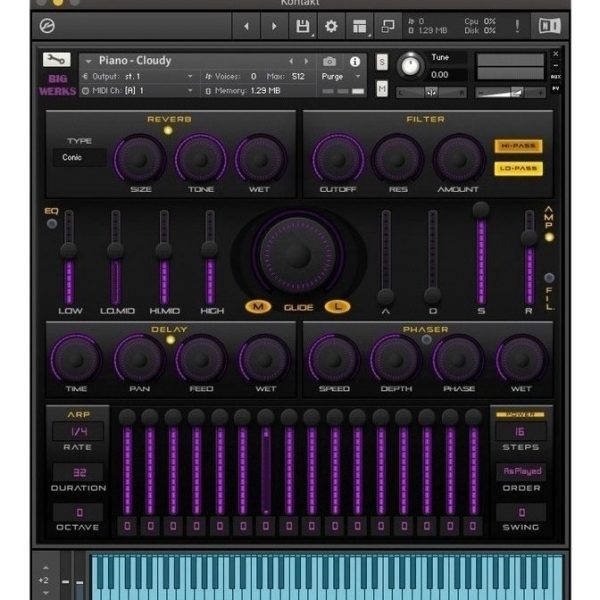Screen dimensions: 600x600
Task: Click the instrument volume slider
Action: point(510,92)
